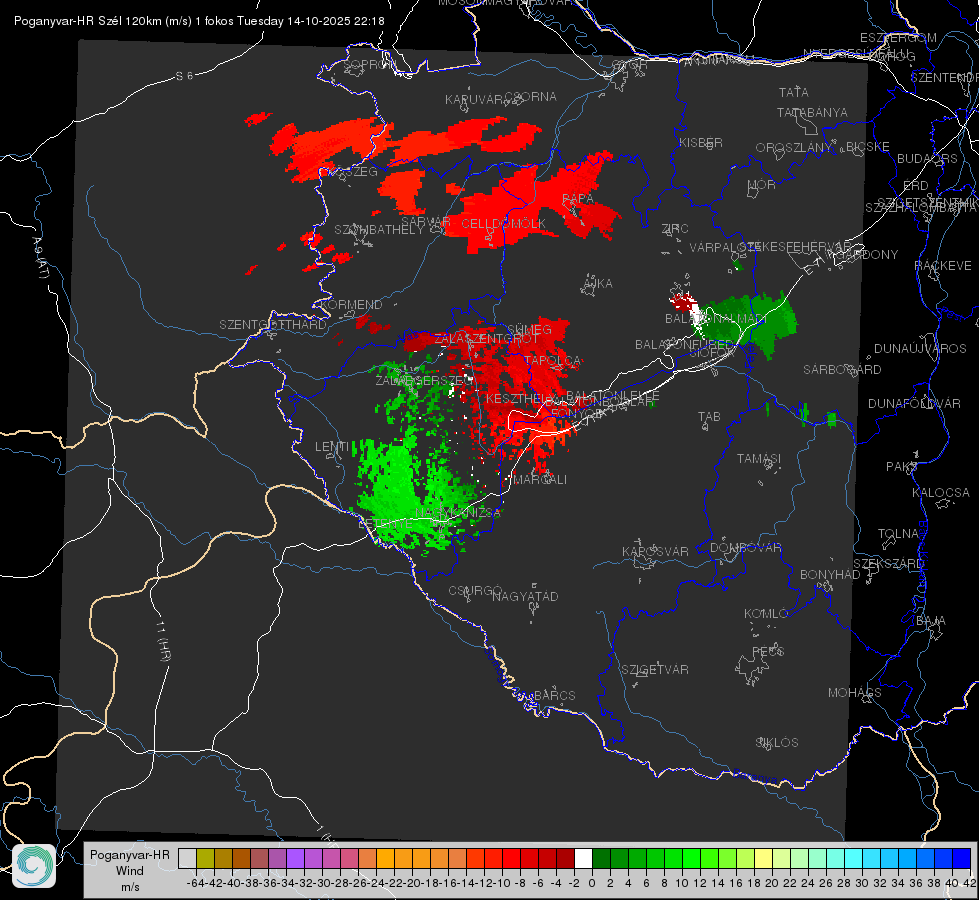
Task: Select the PECS city label
Action: tap(767, 651)
